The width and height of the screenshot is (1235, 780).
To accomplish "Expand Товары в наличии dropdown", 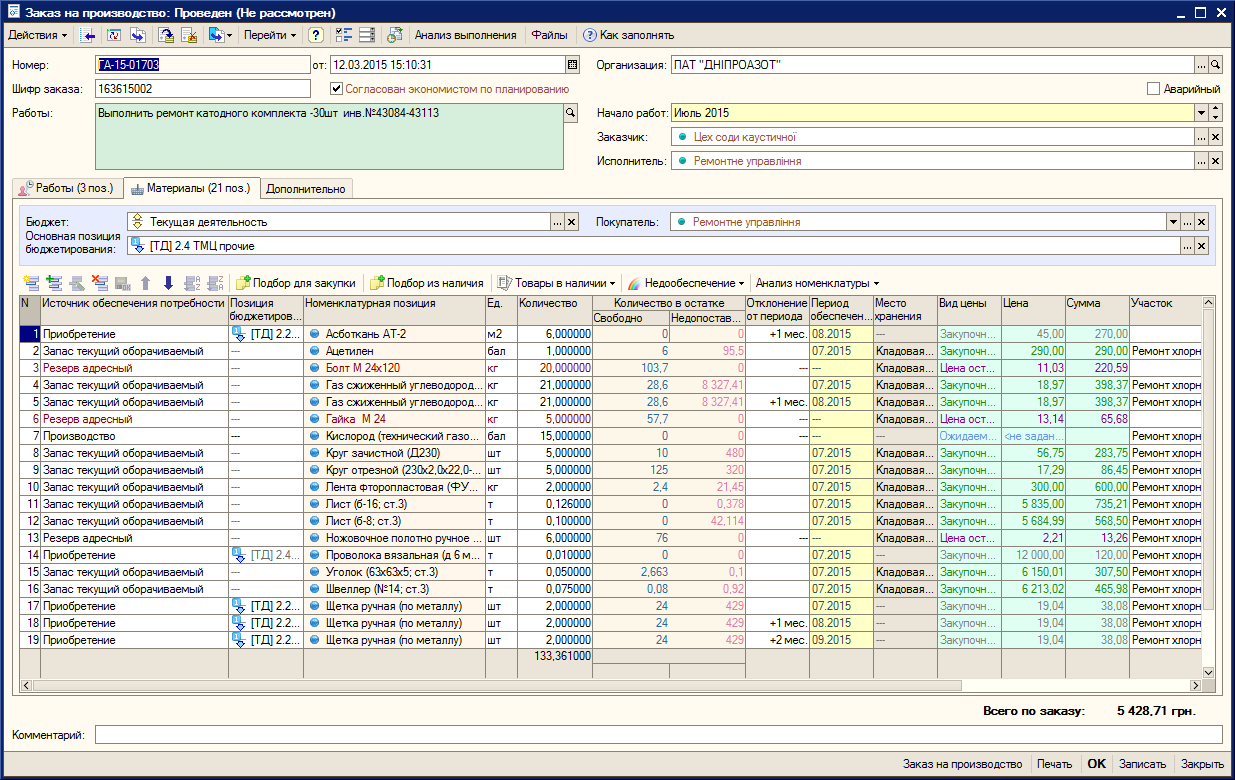I will point(558,283).
